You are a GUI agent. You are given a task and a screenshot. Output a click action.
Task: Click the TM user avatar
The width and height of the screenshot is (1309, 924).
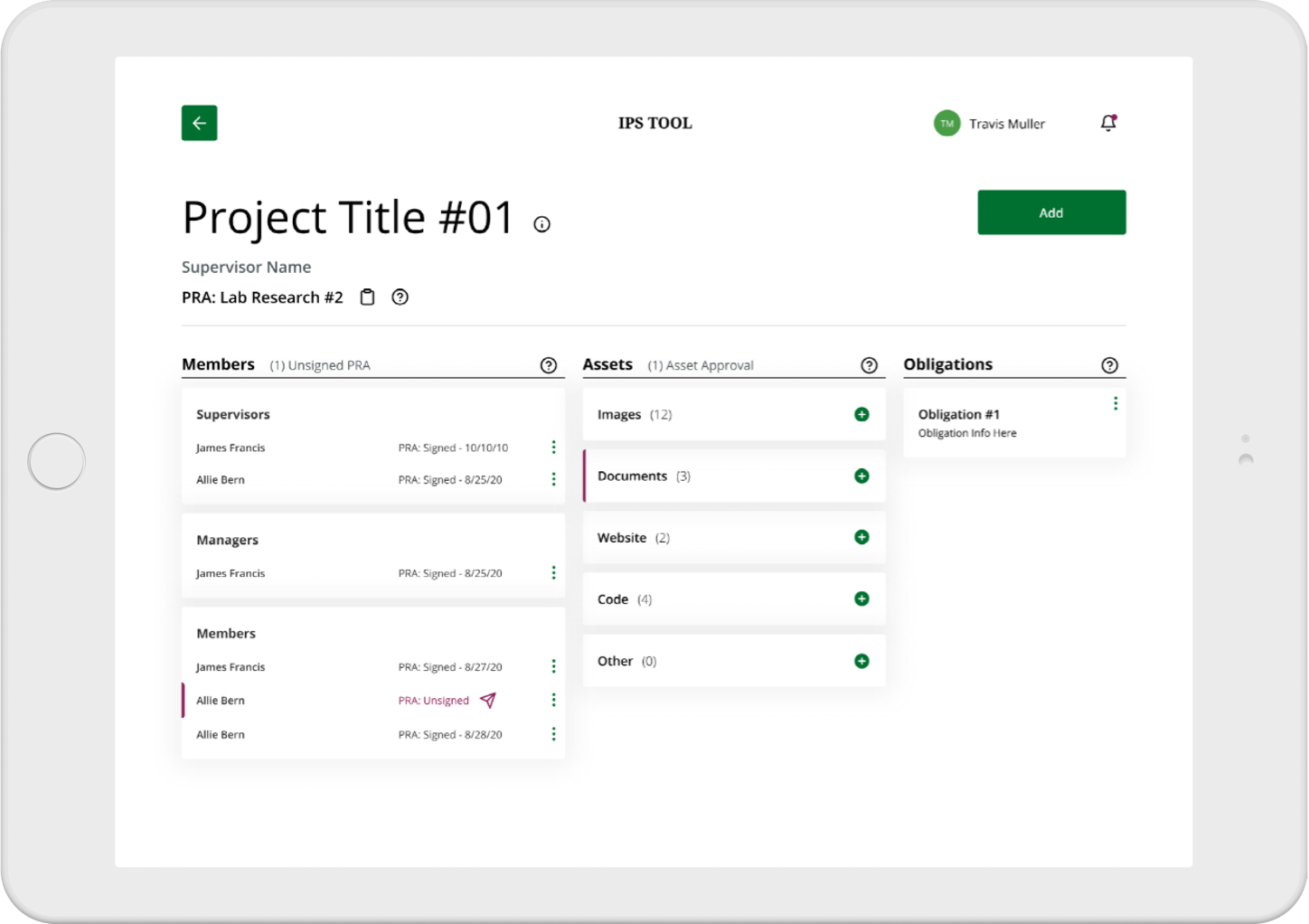[946, 124]
